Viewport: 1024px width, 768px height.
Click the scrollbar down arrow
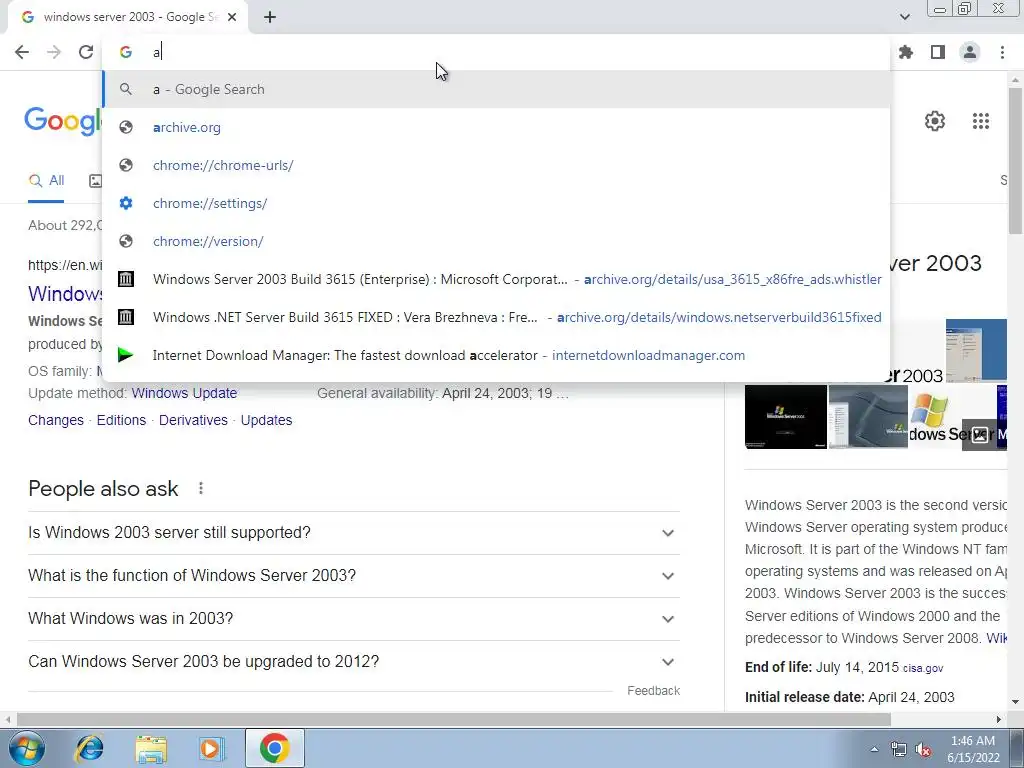pos(1015,703)
